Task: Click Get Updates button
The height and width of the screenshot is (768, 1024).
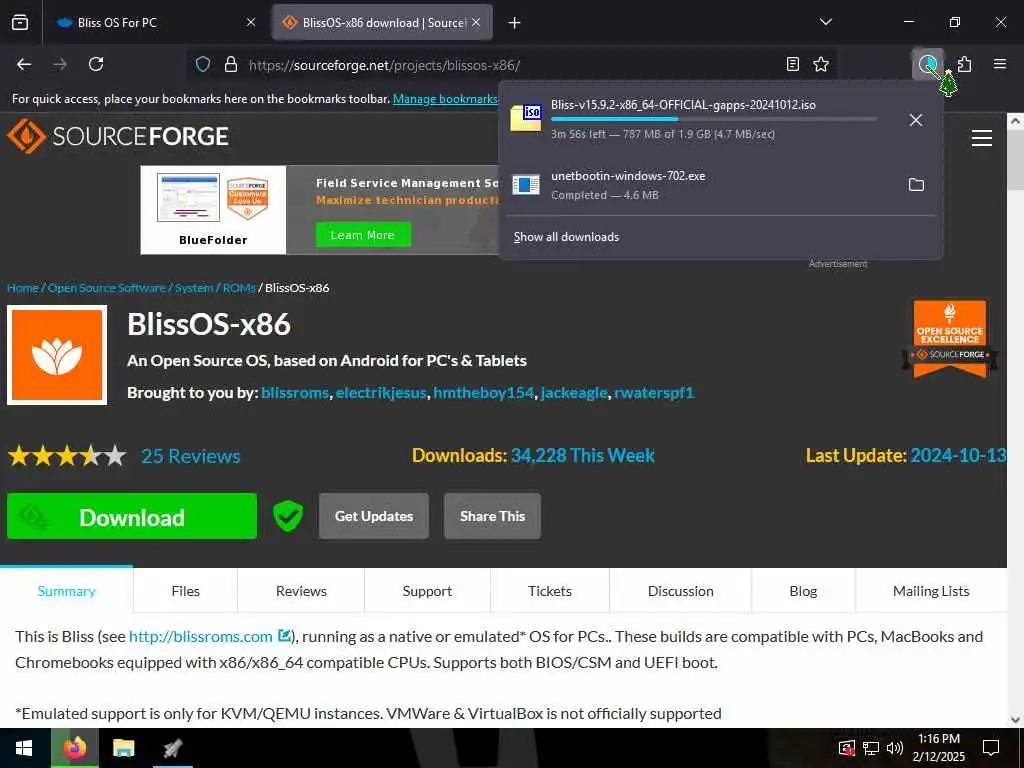Action: point(374,516)
